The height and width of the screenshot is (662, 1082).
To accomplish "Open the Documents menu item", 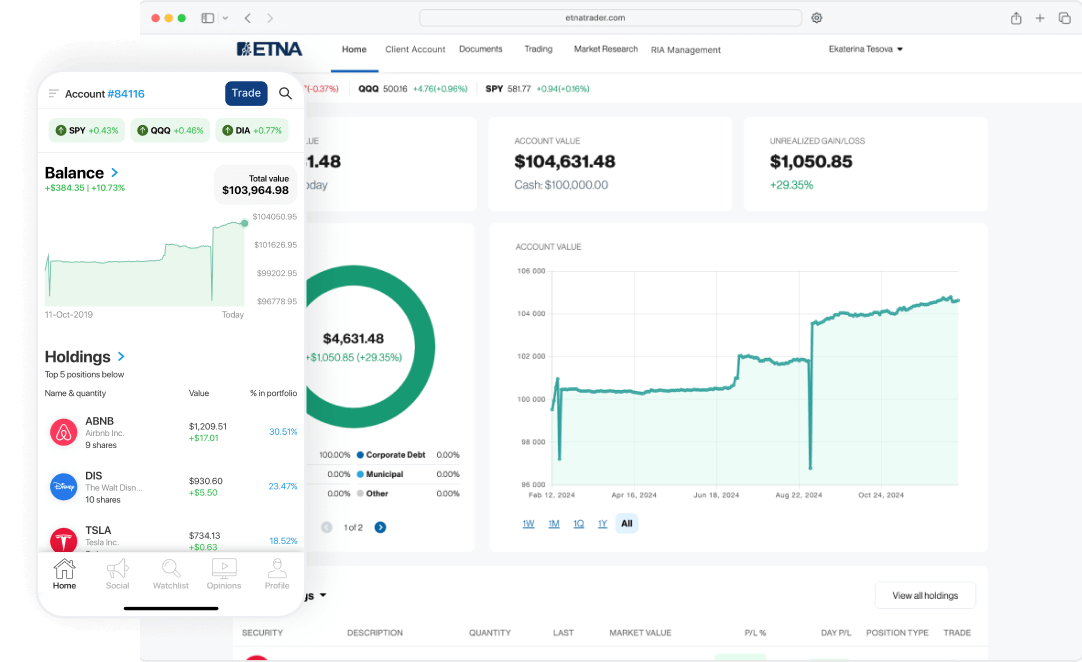I will pos(481,49).
